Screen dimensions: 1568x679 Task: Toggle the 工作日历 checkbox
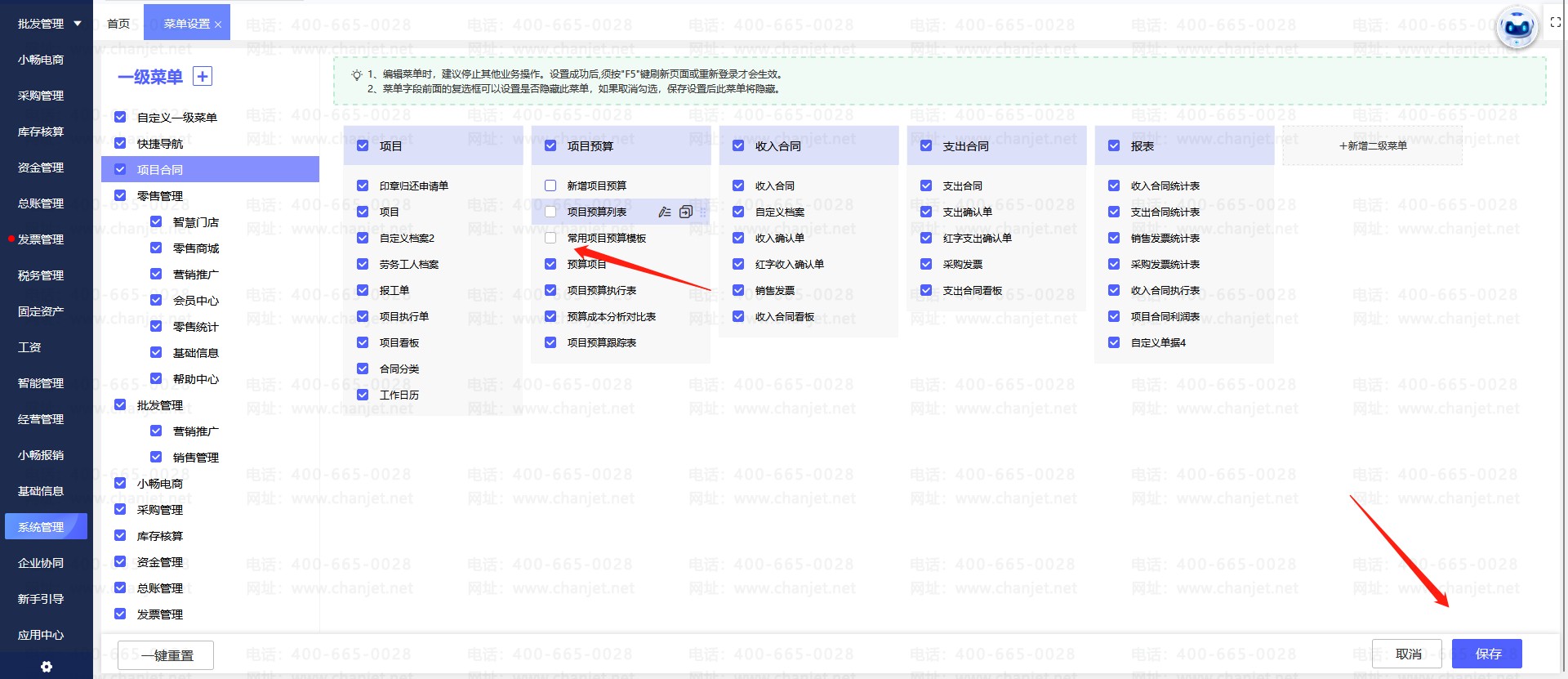[363, 395]
